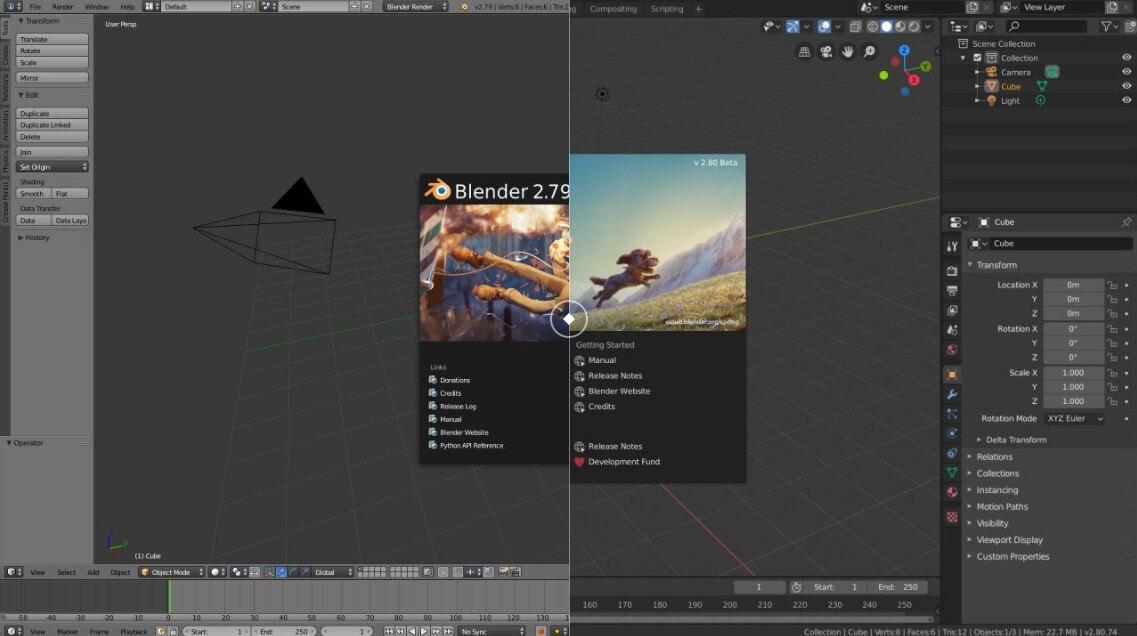Open the Render menu in Blender 2.79
1137x636 pixels.
coord(62,7)
